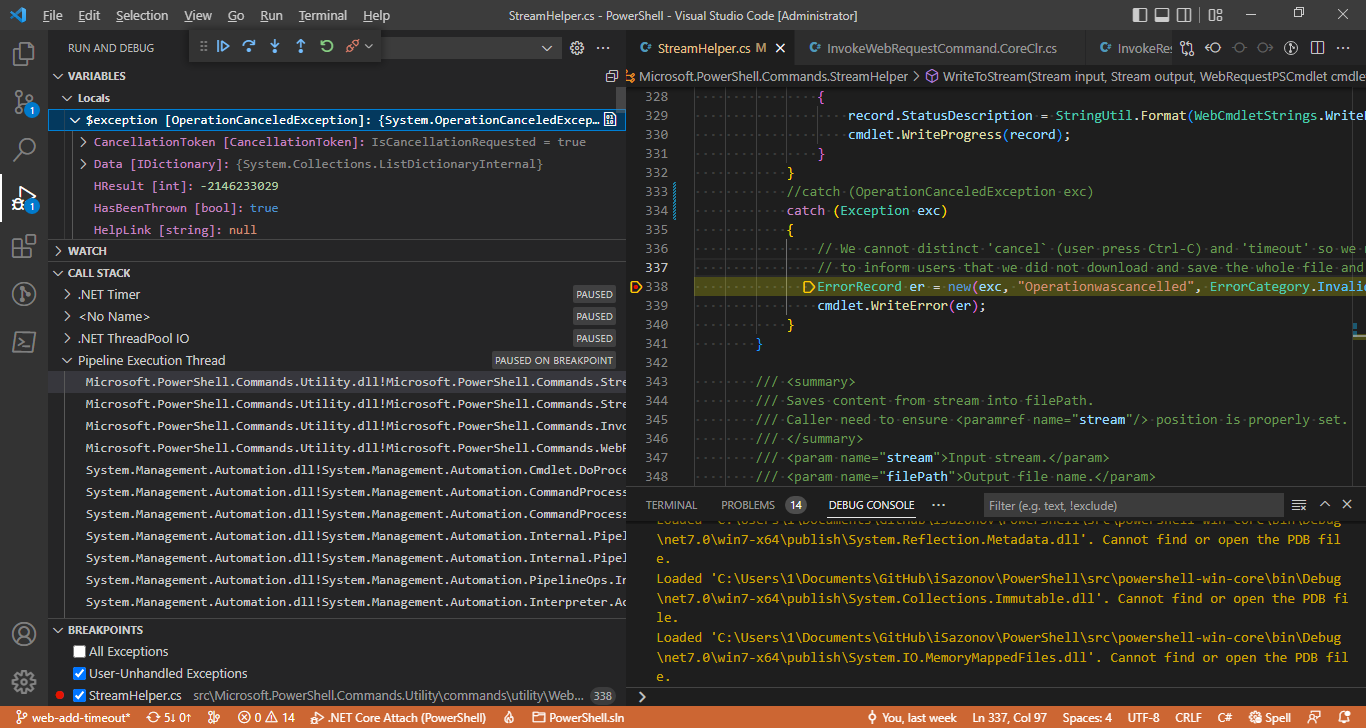Click the Step Into debug icon

coord(275,46)
